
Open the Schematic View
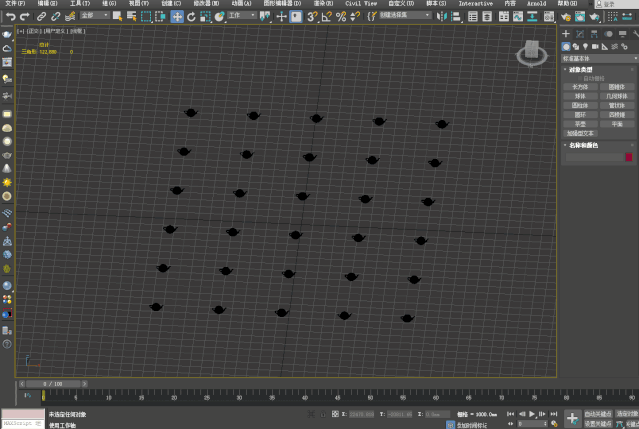pos(532,16)
